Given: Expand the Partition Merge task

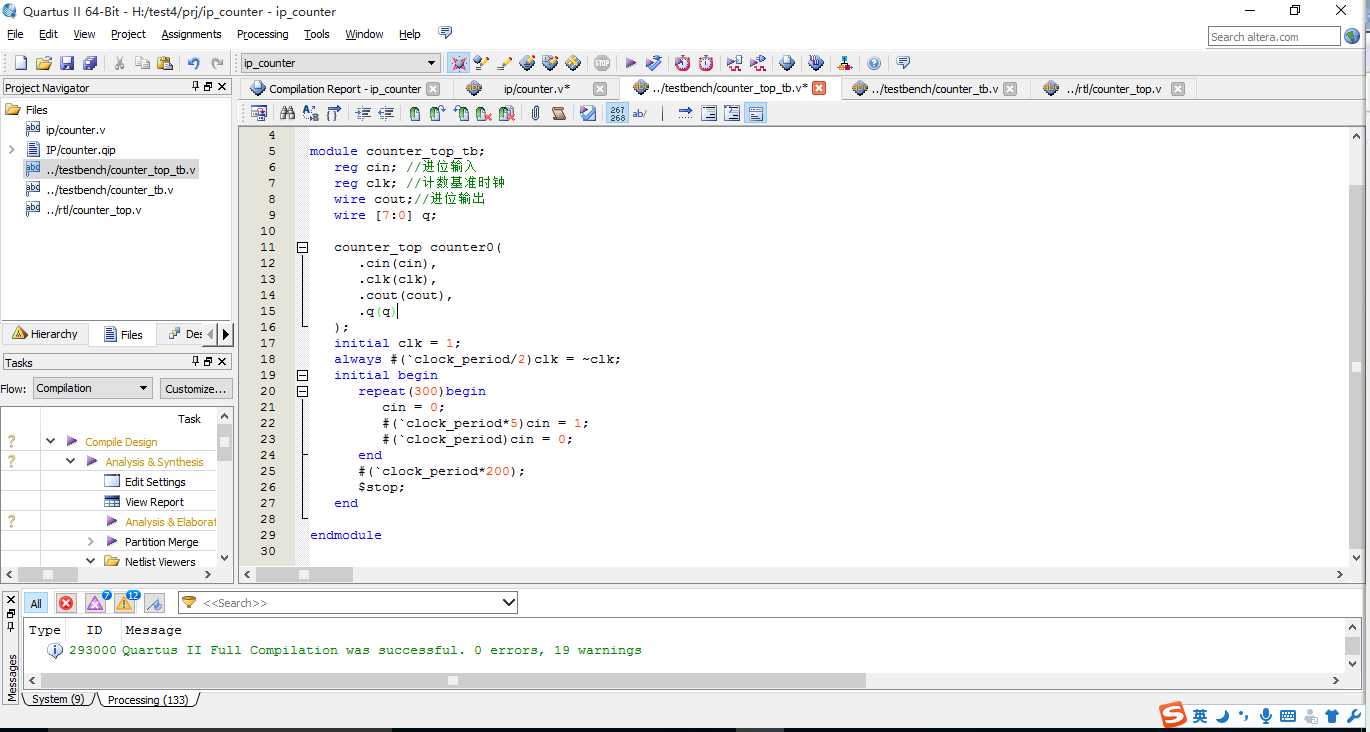Looking at the screenshot, I should [x=90, y=541].
